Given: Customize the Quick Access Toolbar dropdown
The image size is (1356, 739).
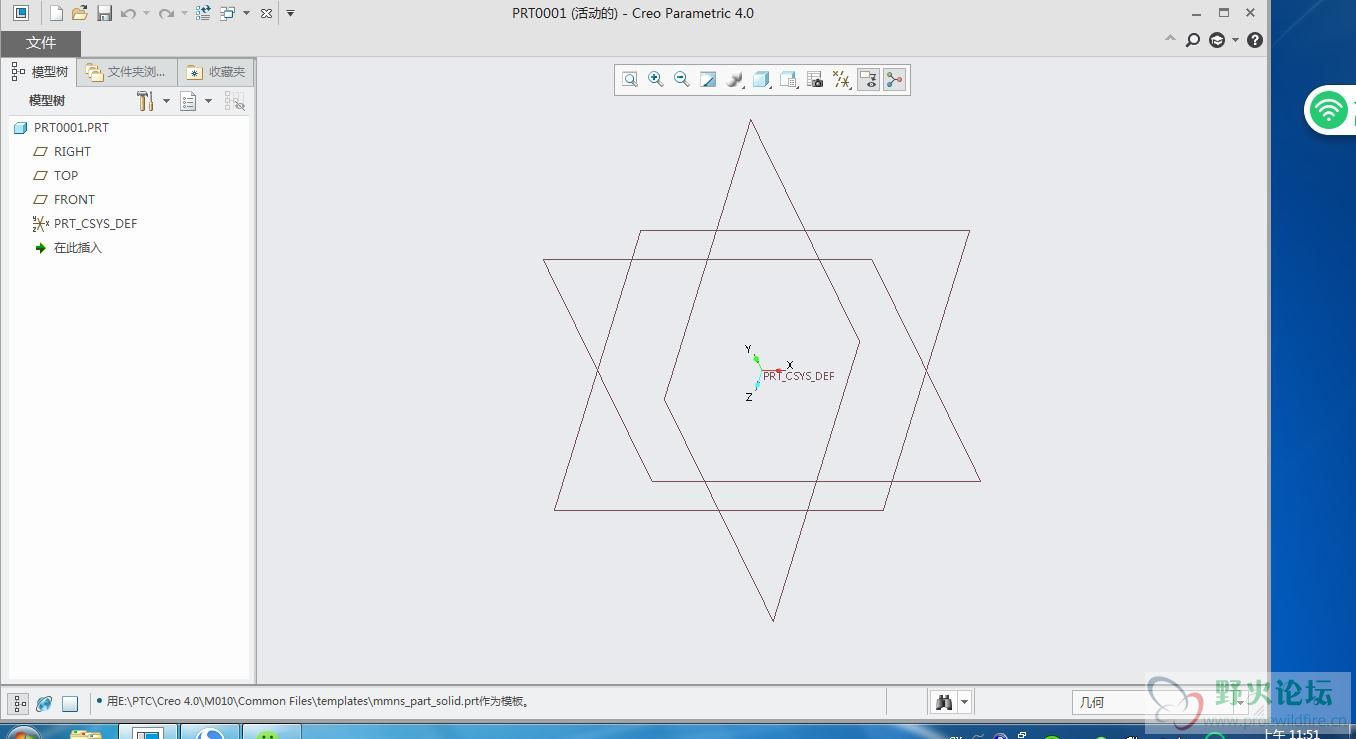Looking at the screenshot, I should pos(290,13).
